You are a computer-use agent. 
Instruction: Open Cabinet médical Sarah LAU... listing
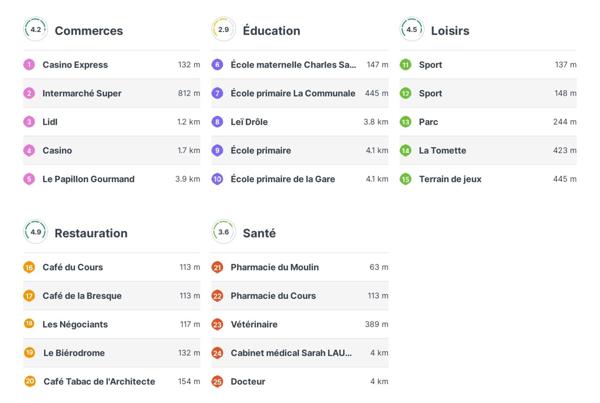[291, 353]
